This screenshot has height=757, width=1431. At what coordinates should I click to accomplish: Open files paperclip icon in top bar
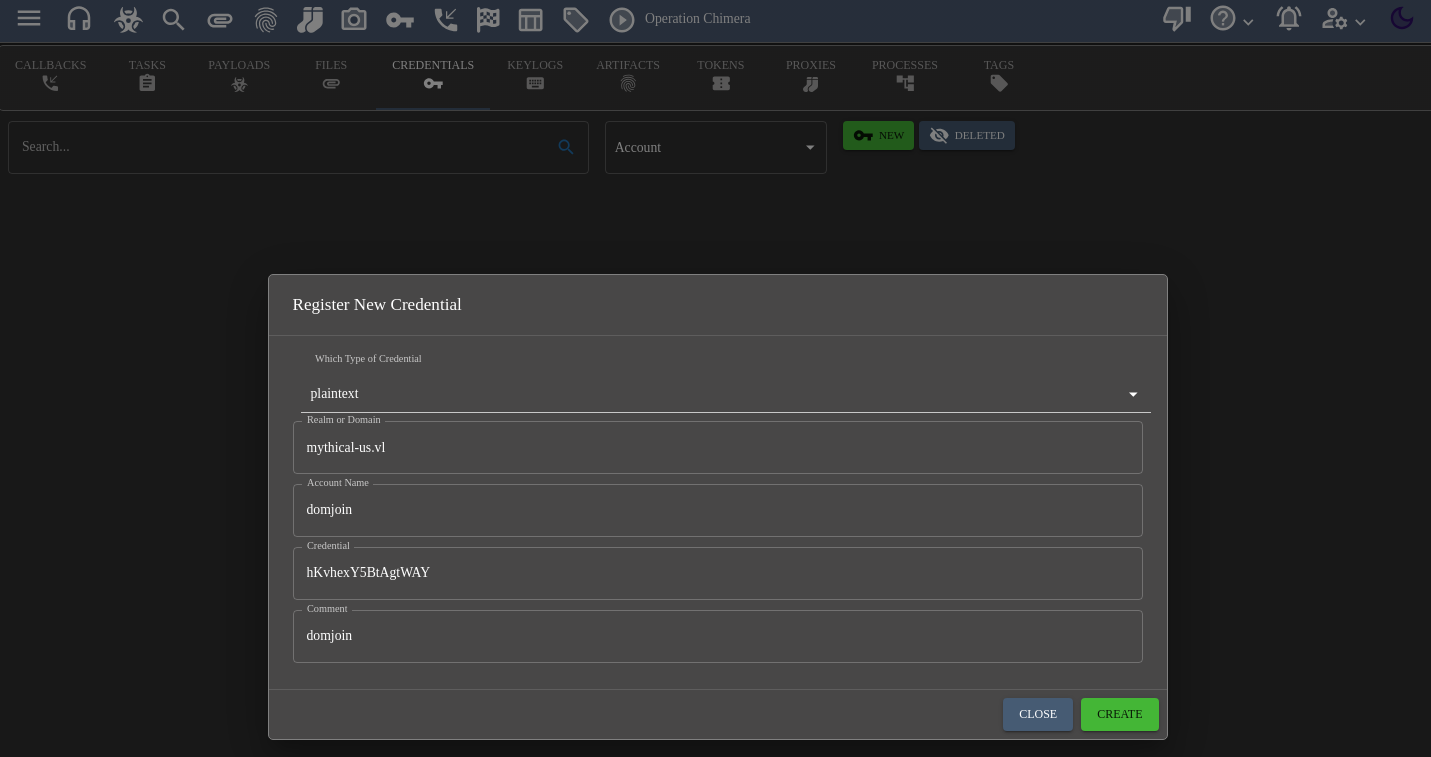click(220, 19)
